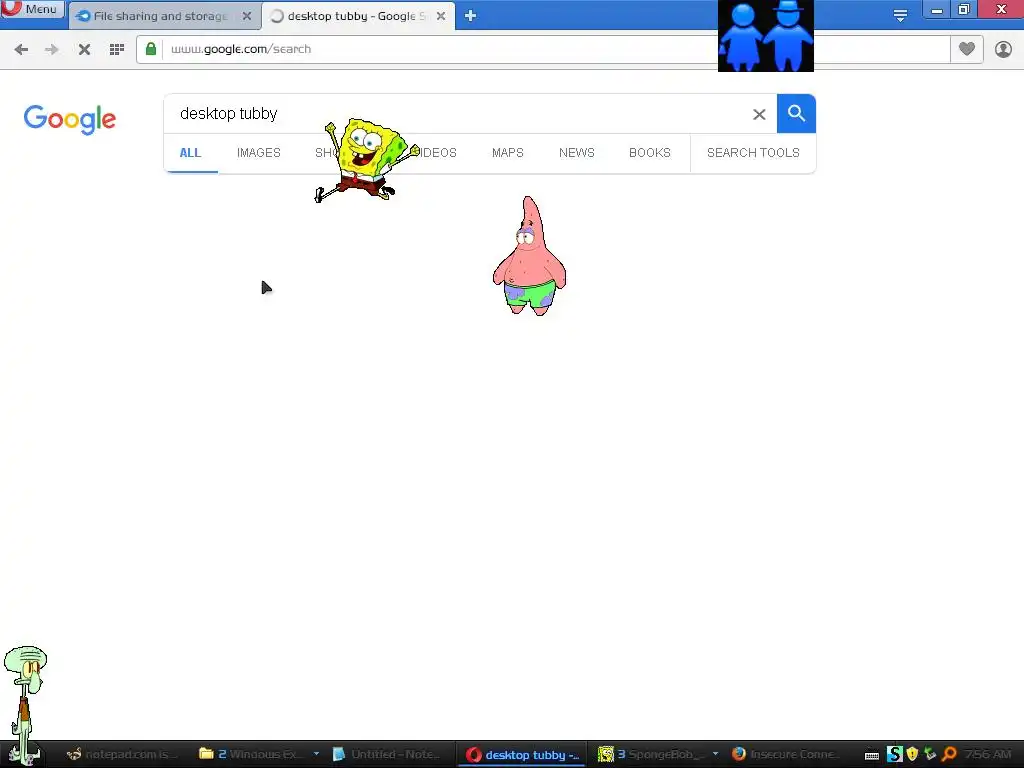Expand the Windows Explorer group dropdown arrow
This screenshot has width=1024, height=768.
click(316, 754)
